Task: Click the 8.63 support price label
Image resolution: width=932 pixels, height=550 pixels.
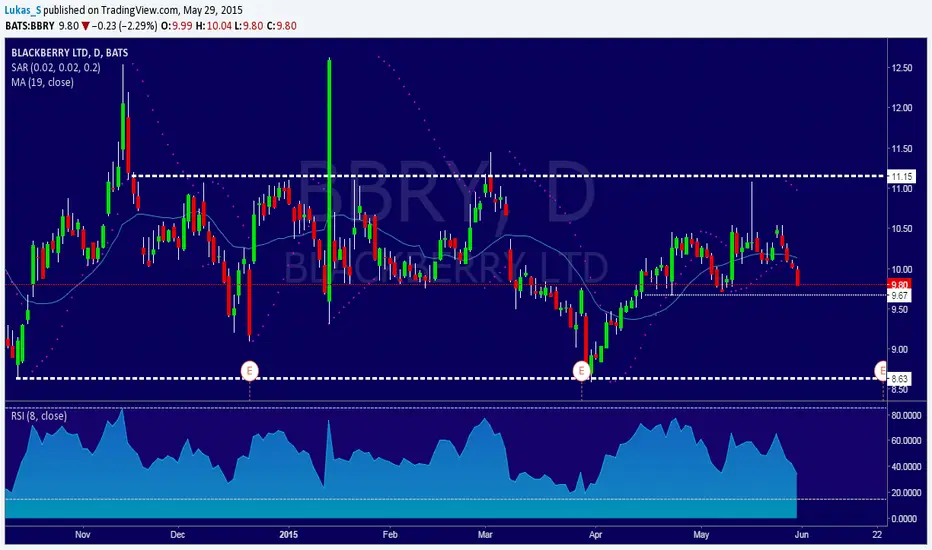Action: (899, 379)
